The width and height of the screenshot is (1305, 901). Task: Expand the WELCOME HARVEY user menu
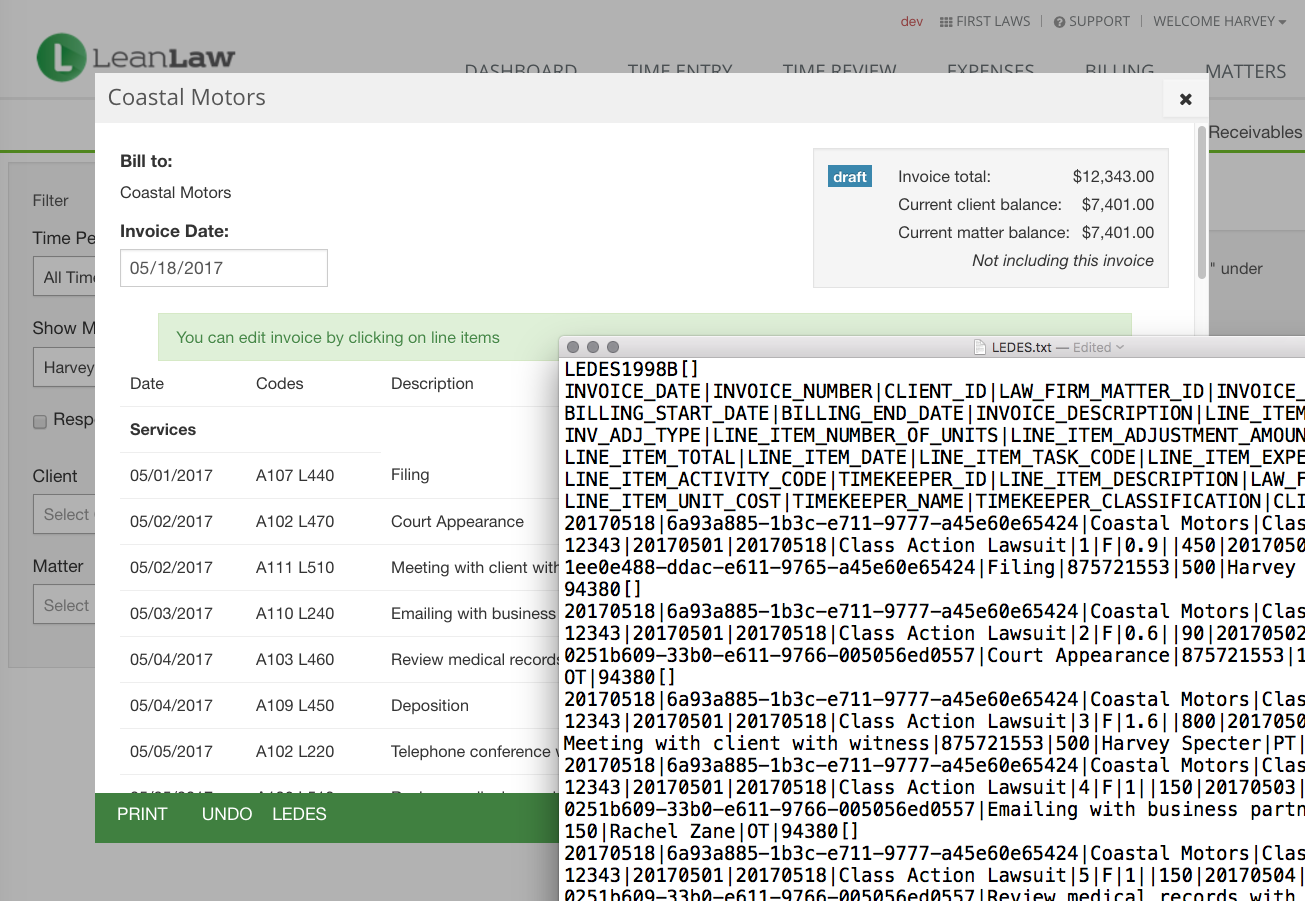pos(1218,20)
